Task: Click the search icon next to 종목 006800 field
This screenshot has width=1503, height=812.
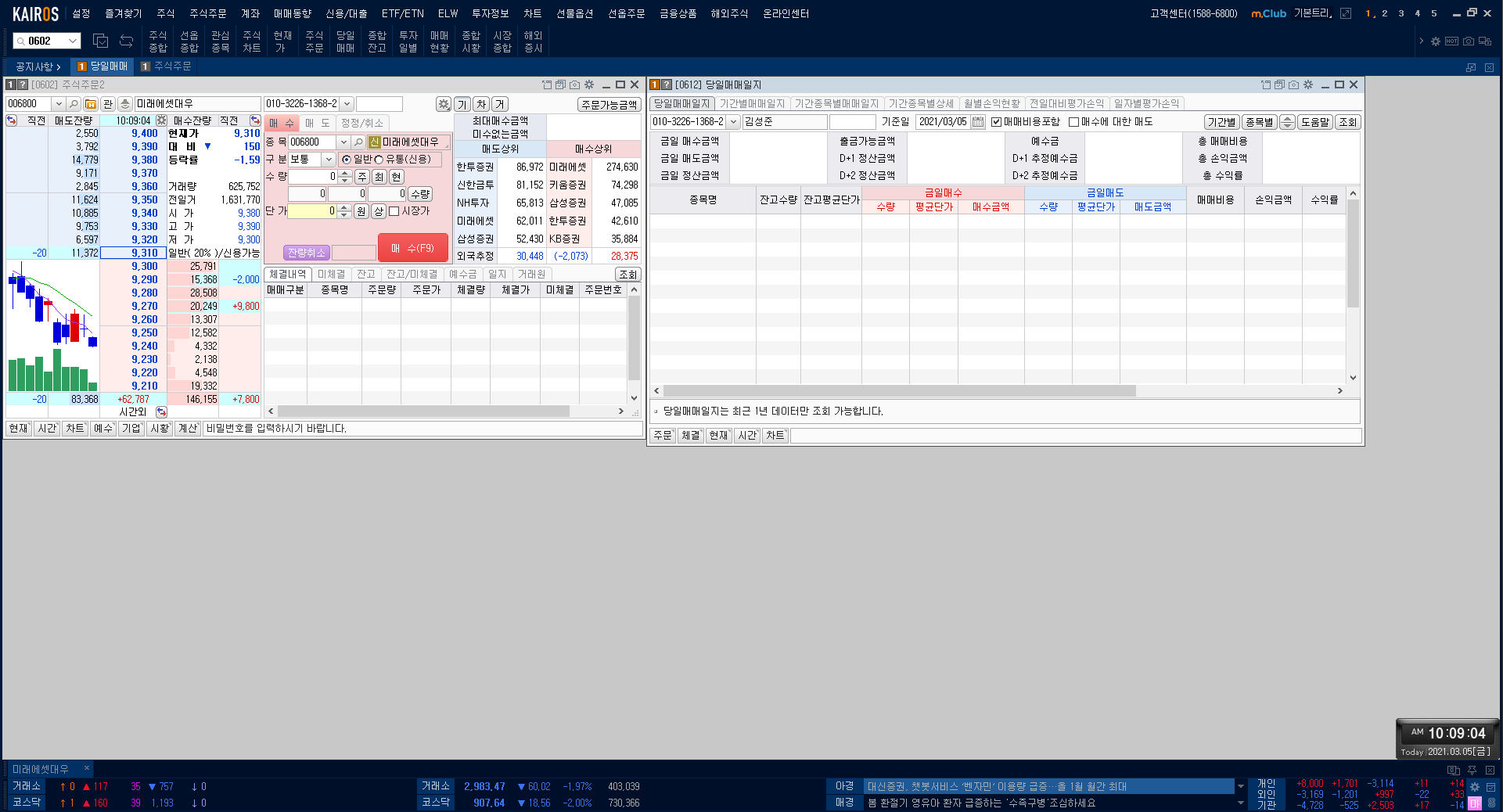Action: click(358, 142)
